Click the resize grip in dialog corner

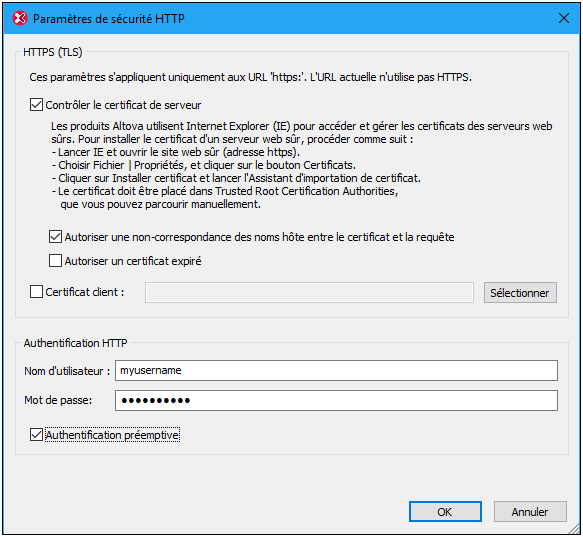pos(574,528)
